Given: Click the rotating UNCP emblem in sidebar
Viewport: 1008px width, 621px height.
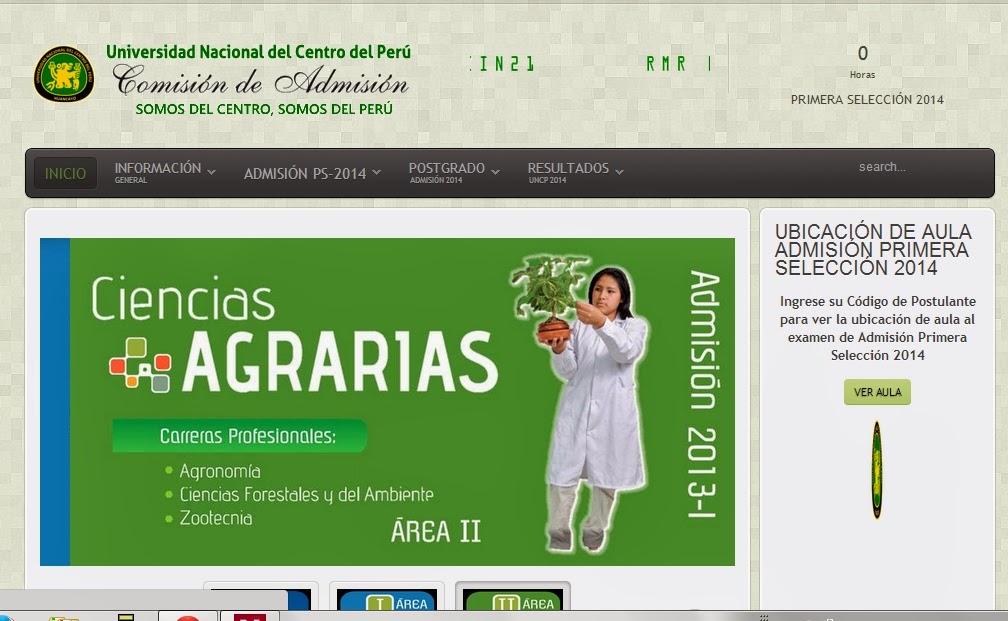Looking at the screenshot, I should tap(876, 470).
